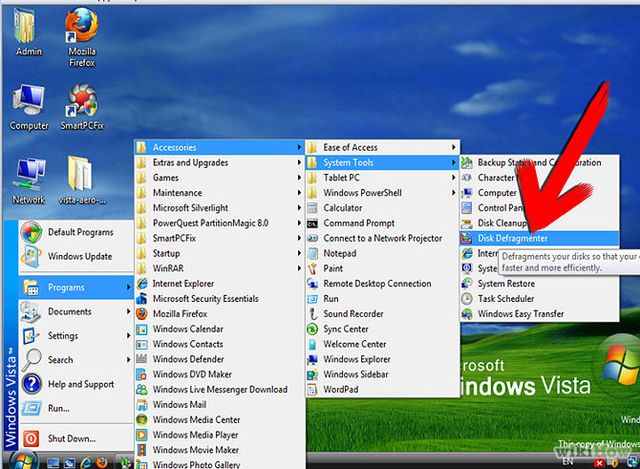Open Connect to a Network Projector
The image size is (640, 469).
pos(382,238)
